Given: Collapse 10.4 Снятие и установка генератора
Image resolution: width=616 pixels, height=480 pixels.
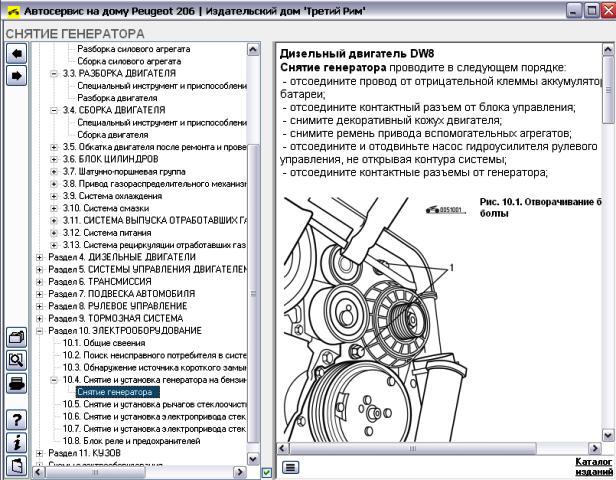Looking at the screenshot, I should tap(54, 380).
